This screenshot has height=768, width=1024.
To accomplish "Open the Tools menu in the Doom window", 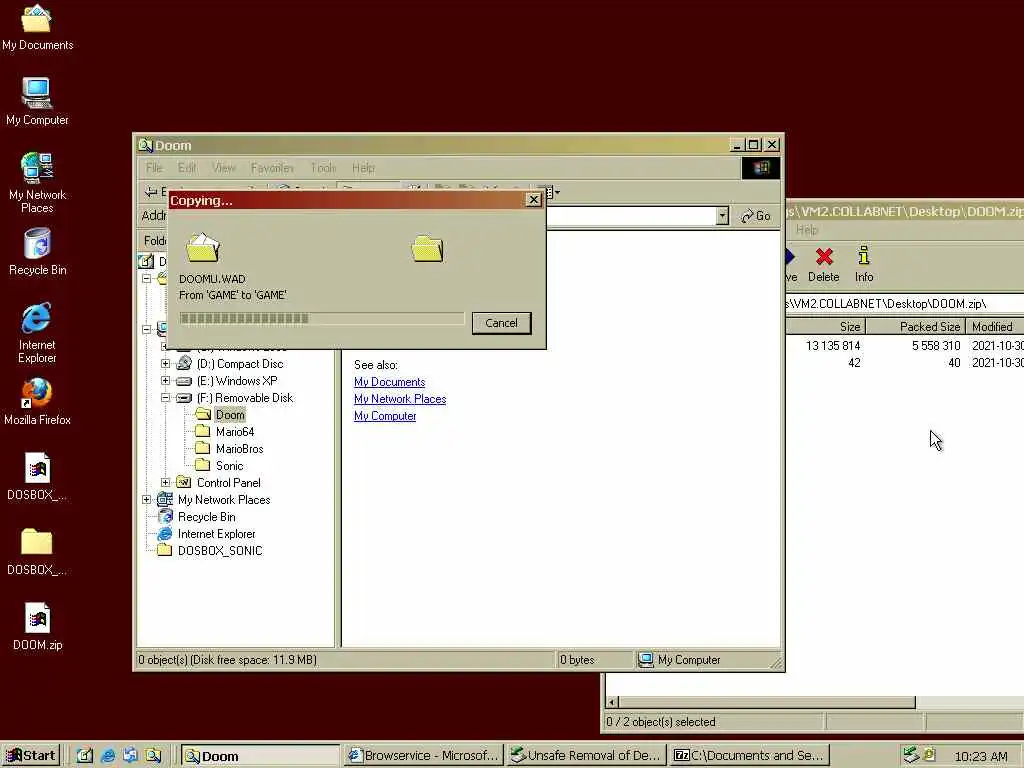I will [323, 168].
